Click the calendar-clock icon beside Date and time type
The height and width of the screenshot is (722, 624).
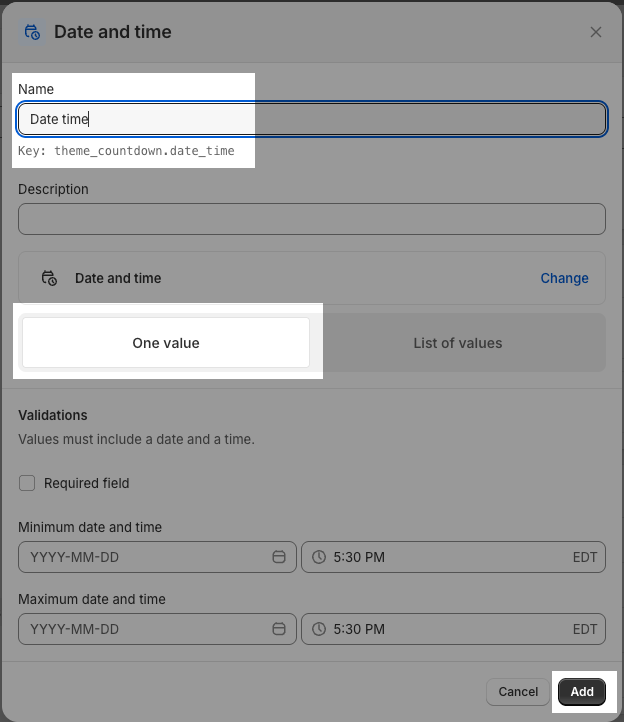48,278
